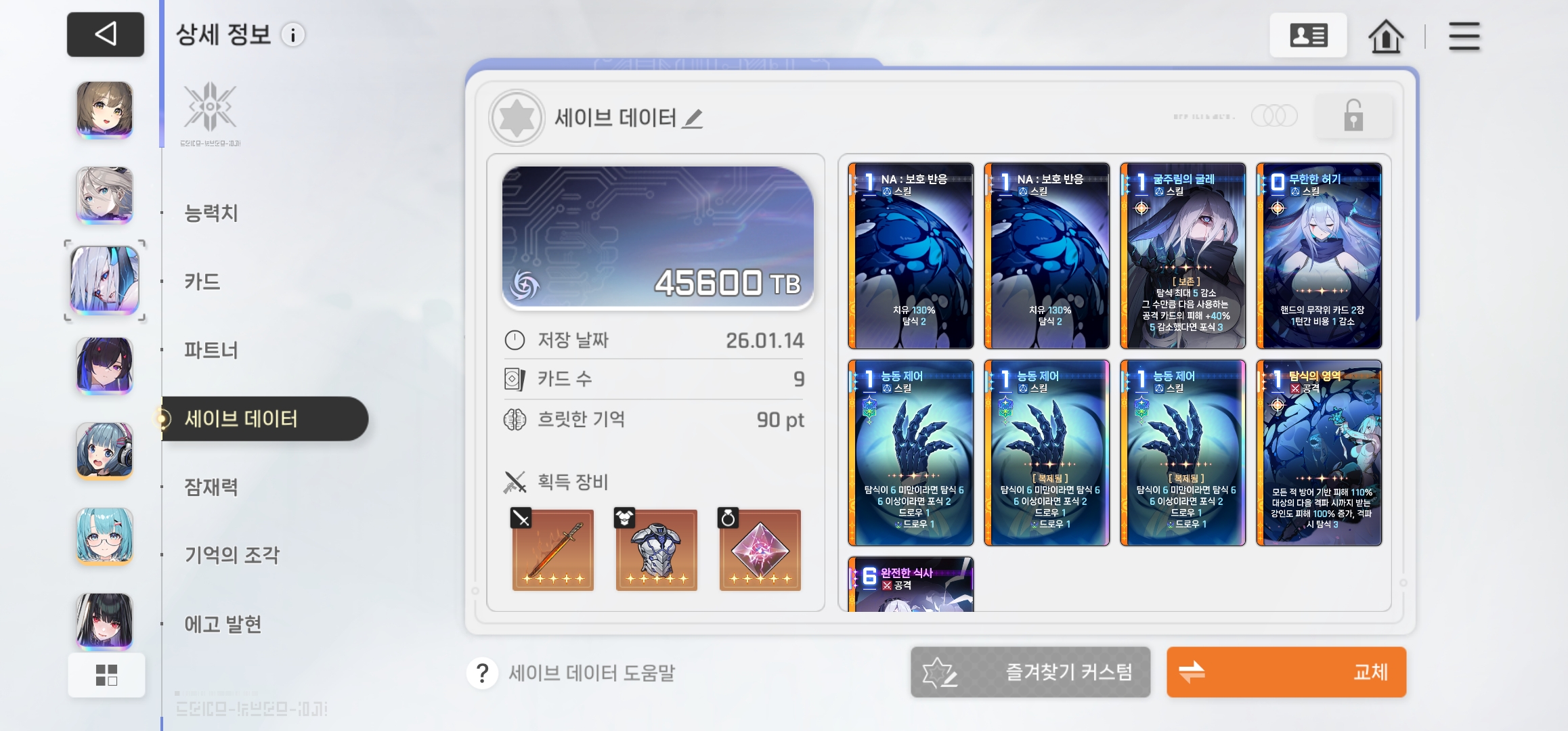The image size is (1568, 731).
Task: Open the 능력치 menu item
Action: coord(211,213)
